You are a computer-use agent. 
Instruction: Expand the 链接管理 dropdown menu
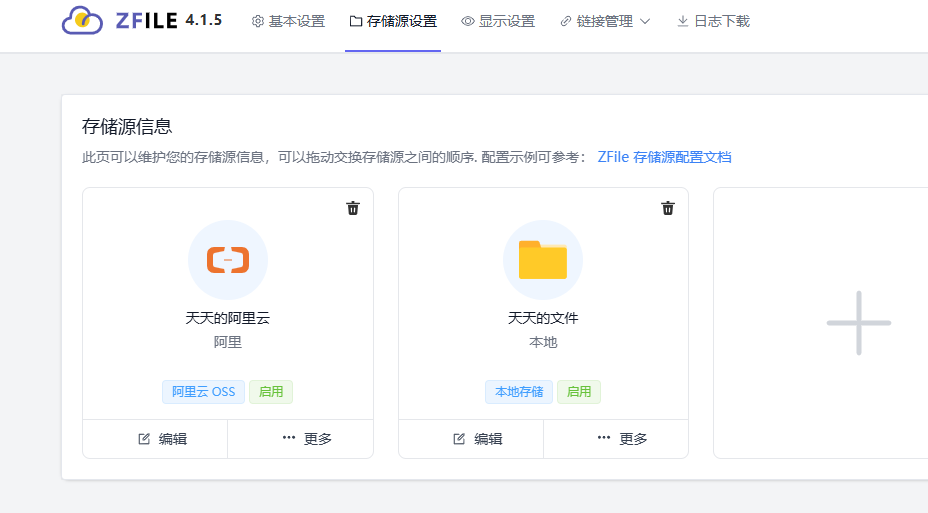[605, 21]
